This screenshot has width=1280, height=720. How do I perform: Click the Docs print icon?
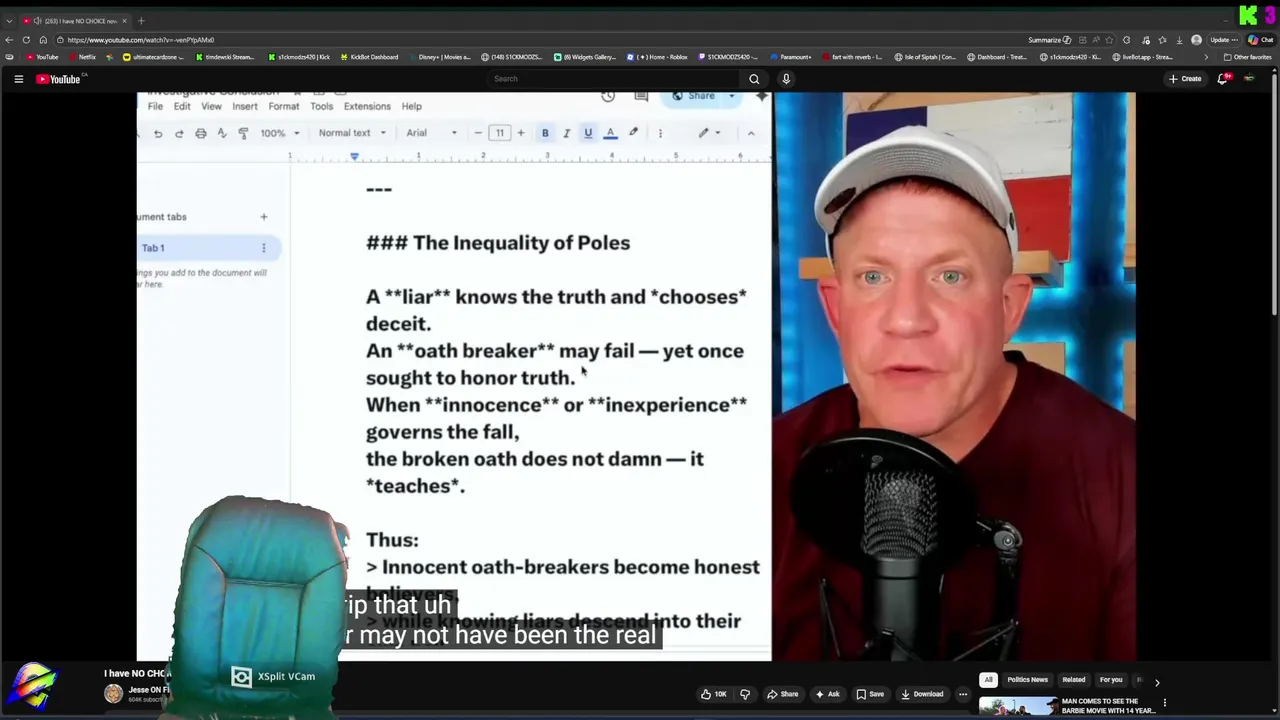point(201,133)
